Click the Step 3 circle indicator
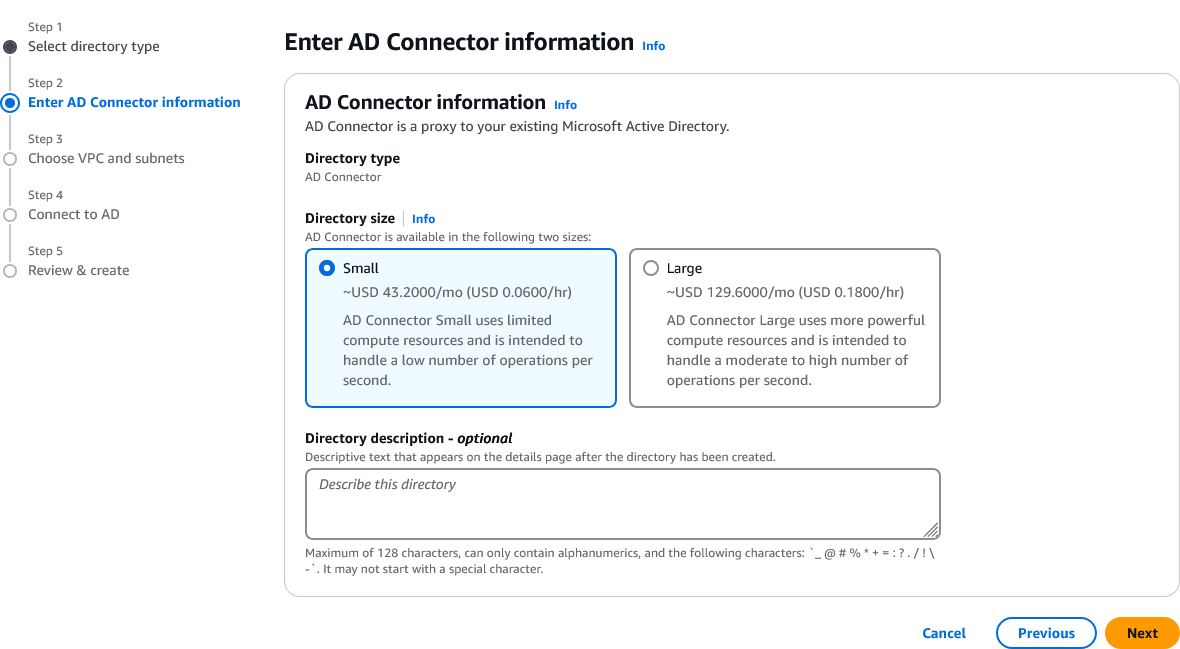Viewport: 1180px width, 649px height. coord(10,158)
